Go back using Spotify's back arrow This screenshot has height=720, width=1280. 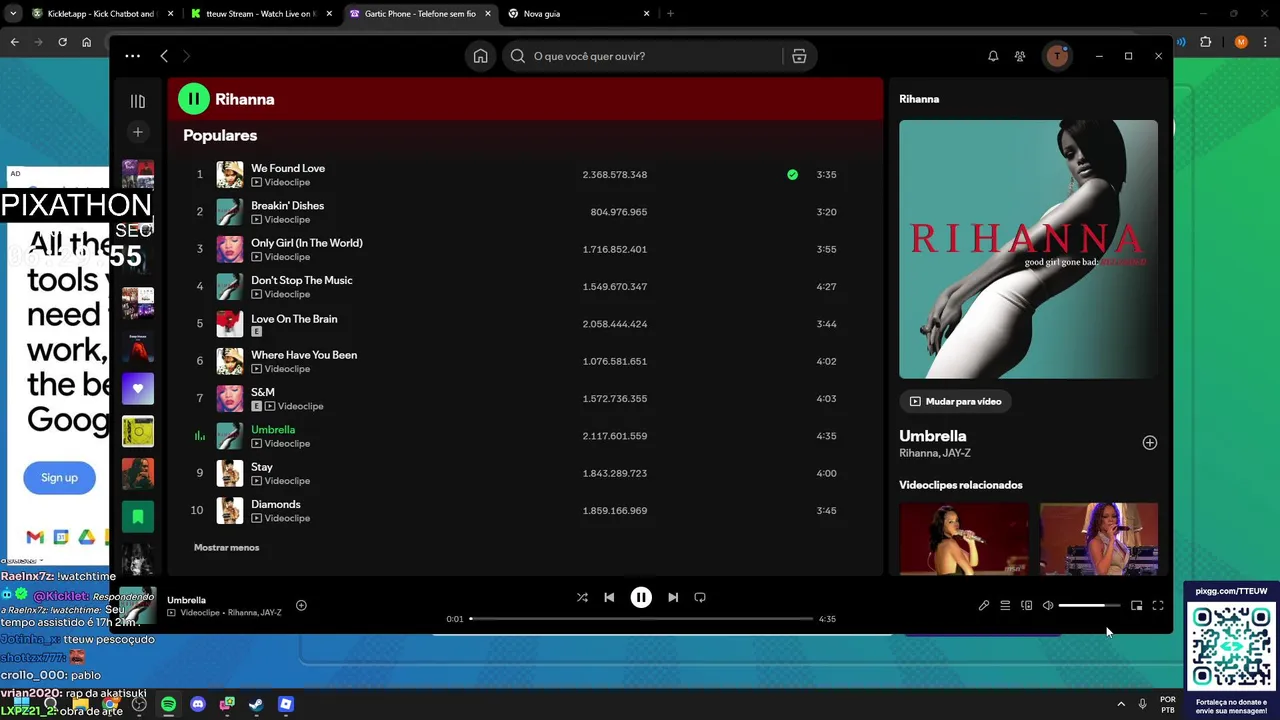(x=164, y=56)
